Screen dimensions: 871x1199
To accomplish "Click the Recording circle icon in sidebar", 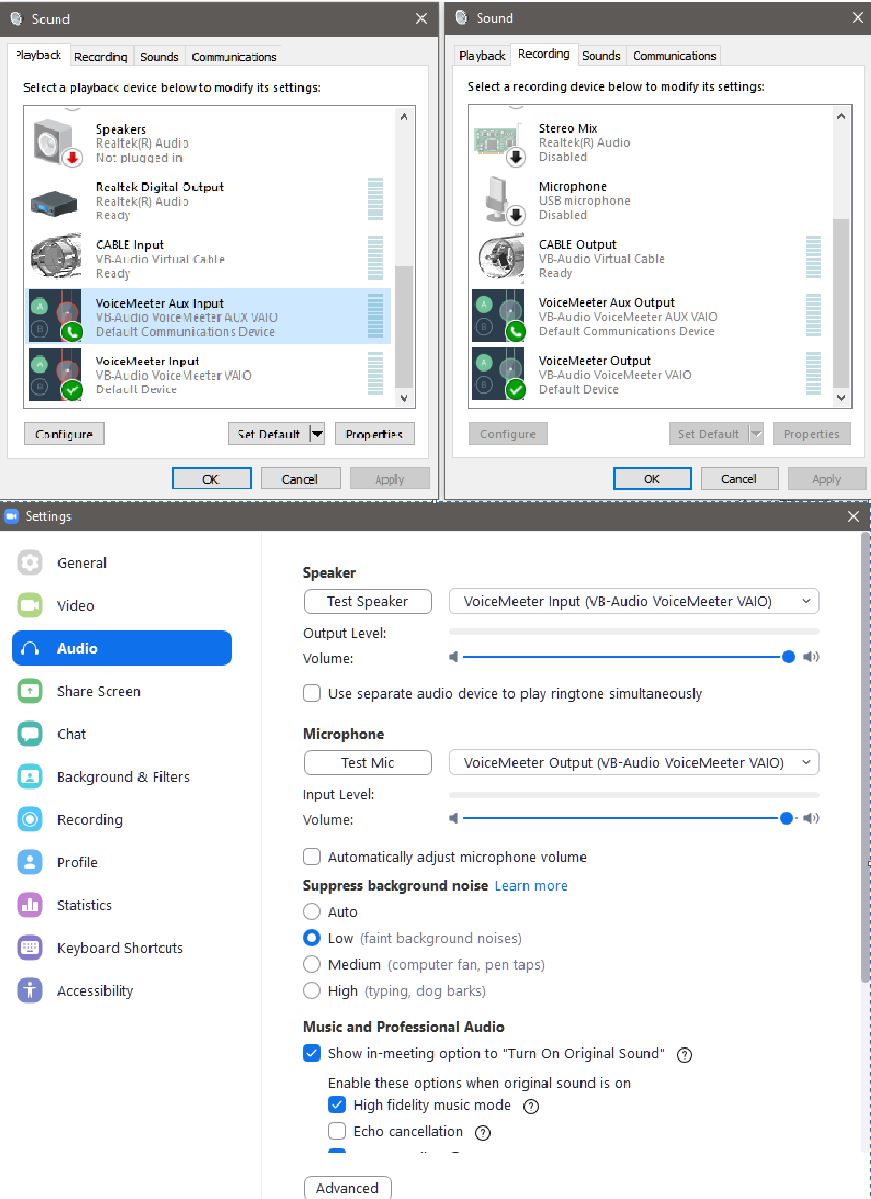I will pyautogui.click(x=30, y=820).
